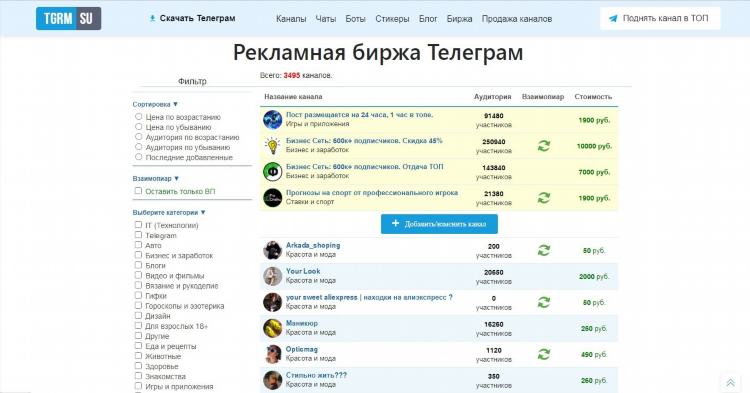Open Прогнозы на спорт от профессионального игрока link
Viewport: 750px width, 393px height.
372,193
